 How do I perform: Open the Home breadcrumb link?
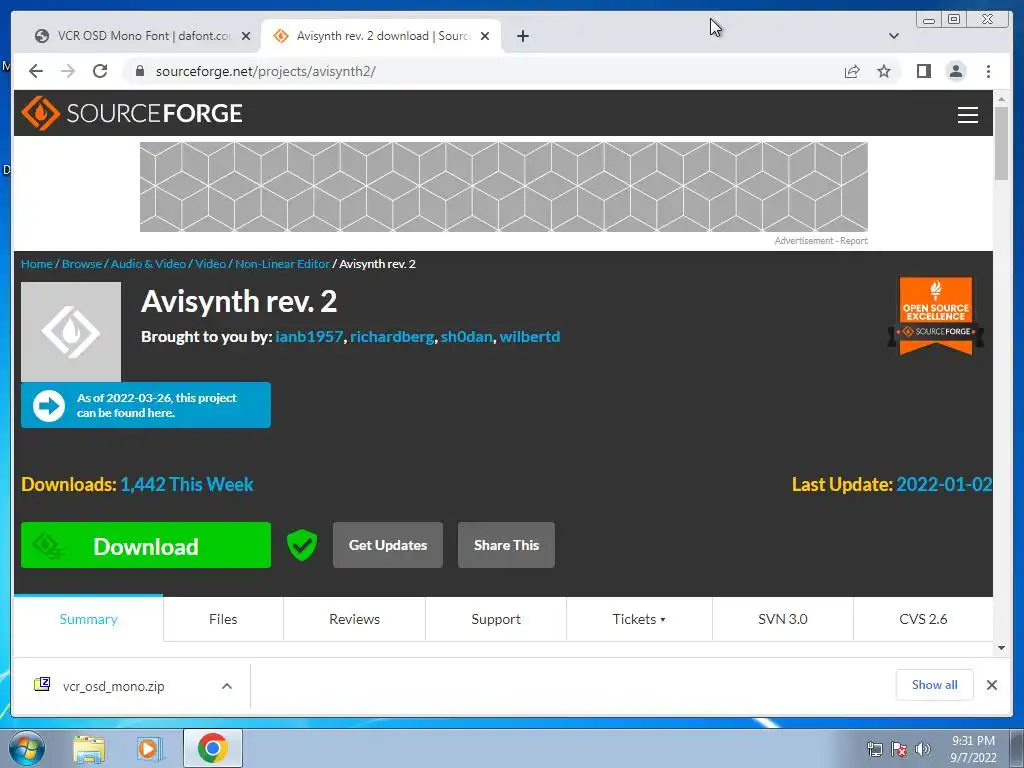click(37, 264)
